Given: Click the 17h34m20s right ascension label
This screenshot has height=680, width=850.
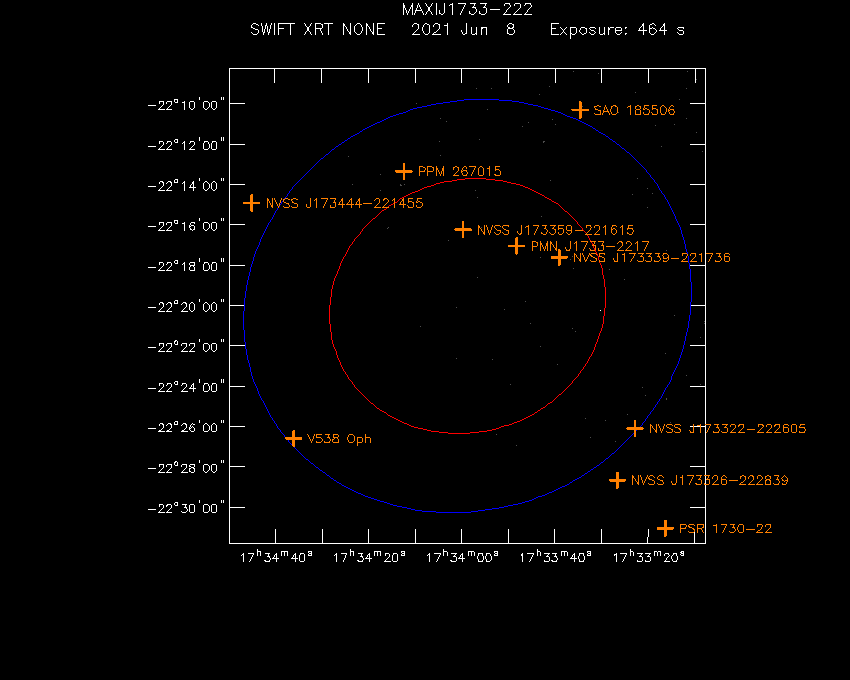Looking at the screenshot, I should [369, 557].
